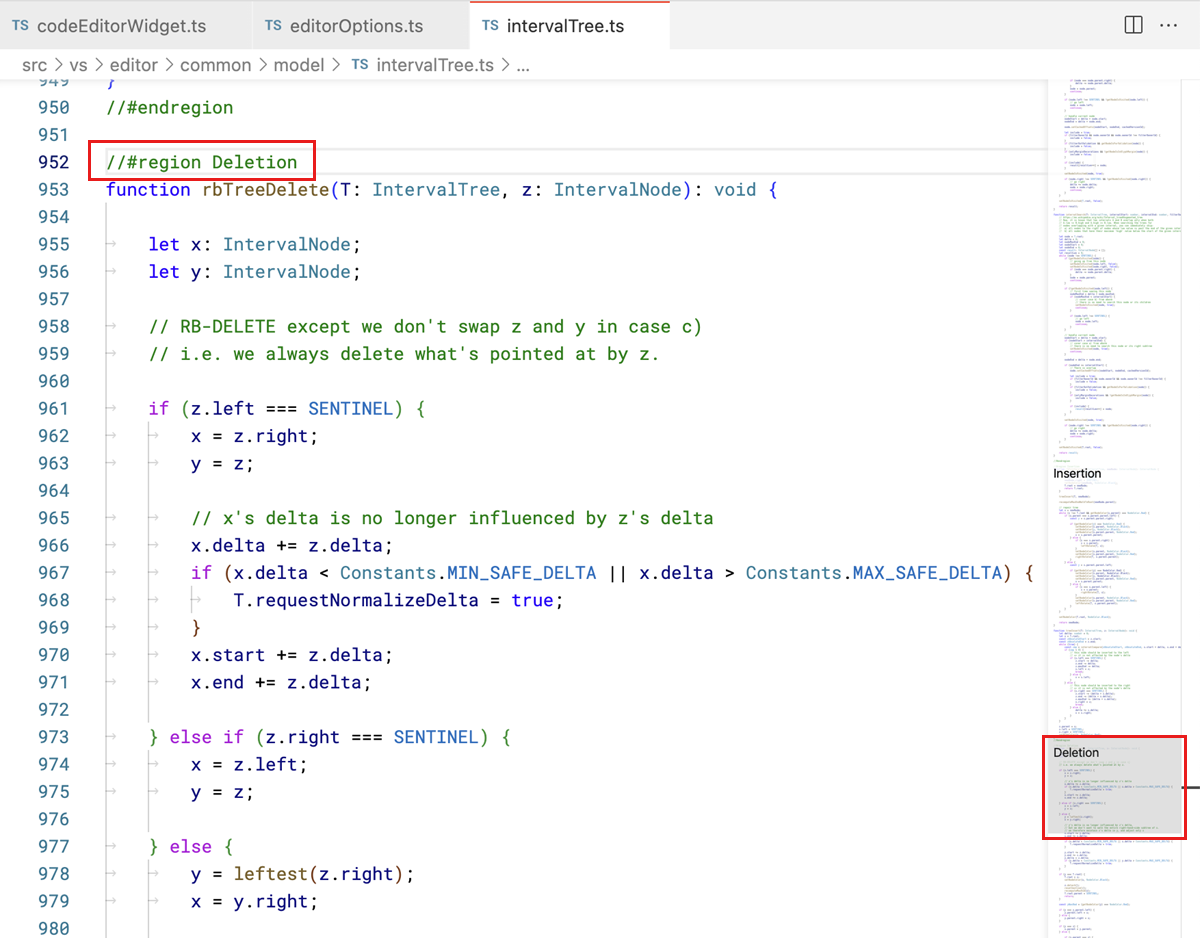Viewport: 1200px width, 938px height.
Task: Click line number 980 to select the line
Action: [x=53, y=928]
